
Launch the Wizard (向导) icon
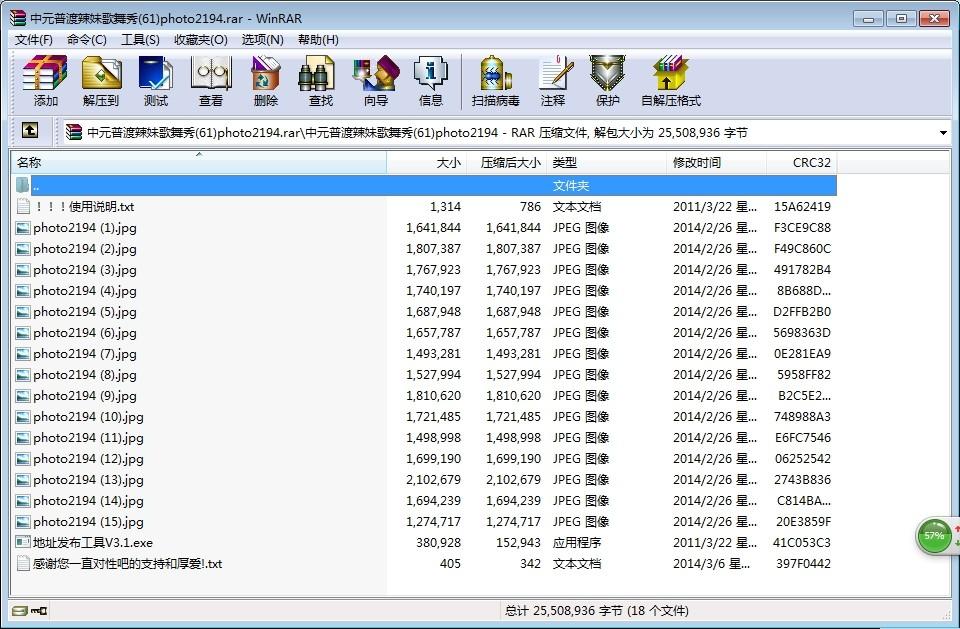tap(376, 80)
